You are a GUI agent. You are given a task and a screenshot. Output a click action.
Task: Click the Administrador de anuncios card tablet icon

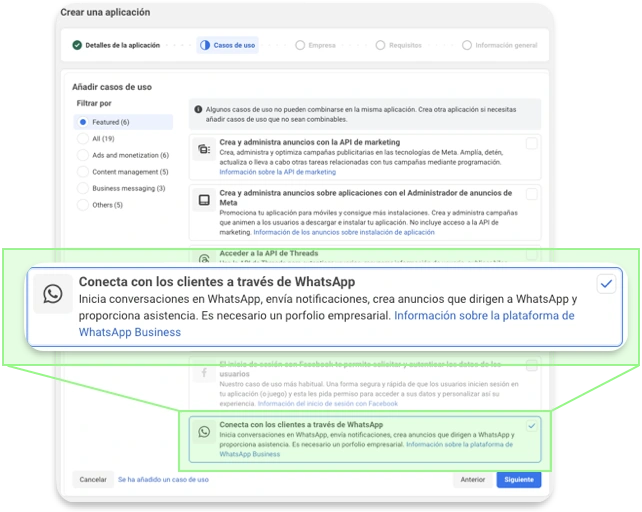[204, 200]
